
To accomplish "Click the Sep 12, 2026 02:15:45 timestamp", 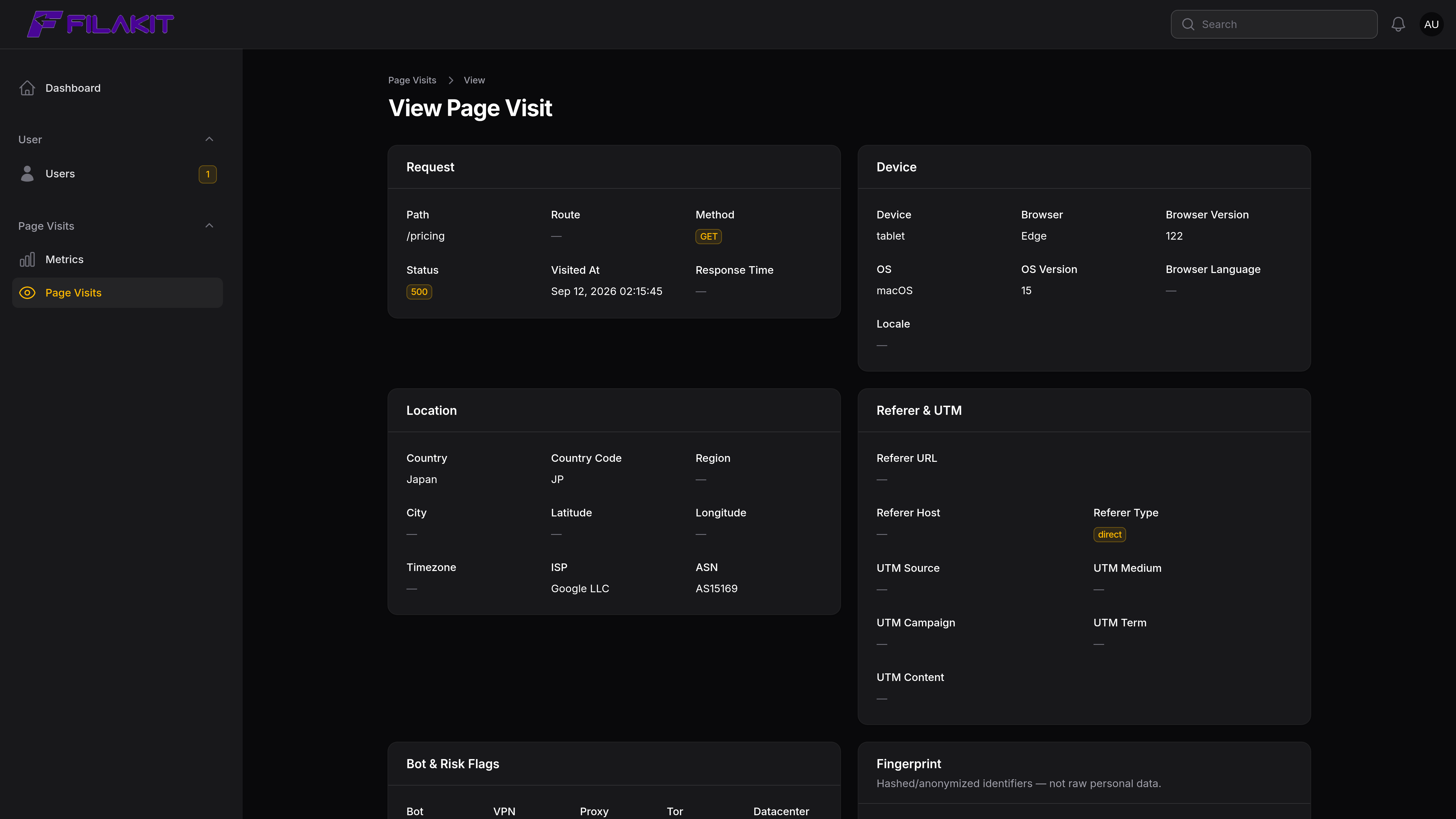I will [606, 291].
